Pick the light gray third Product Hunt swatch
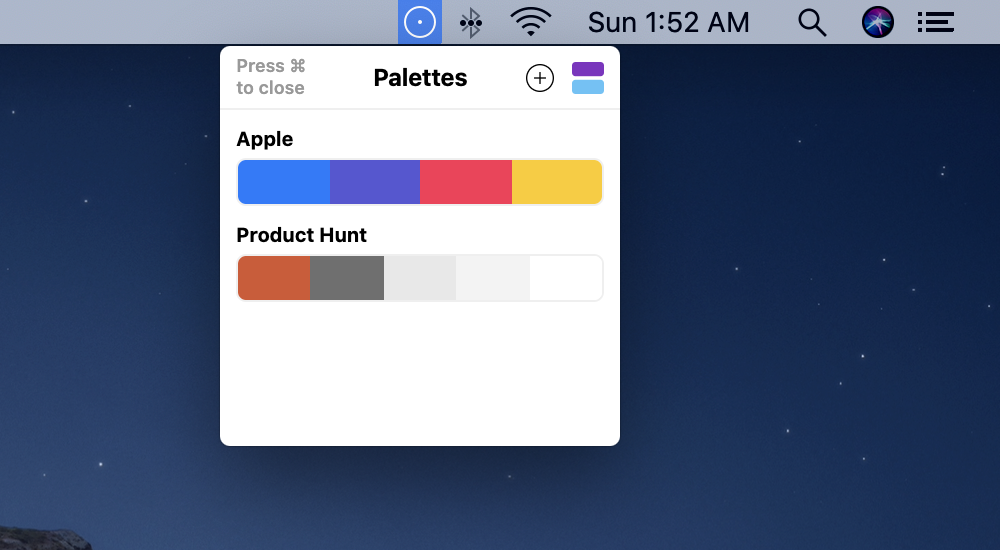 pyautogui.click(x=420, y=278)
